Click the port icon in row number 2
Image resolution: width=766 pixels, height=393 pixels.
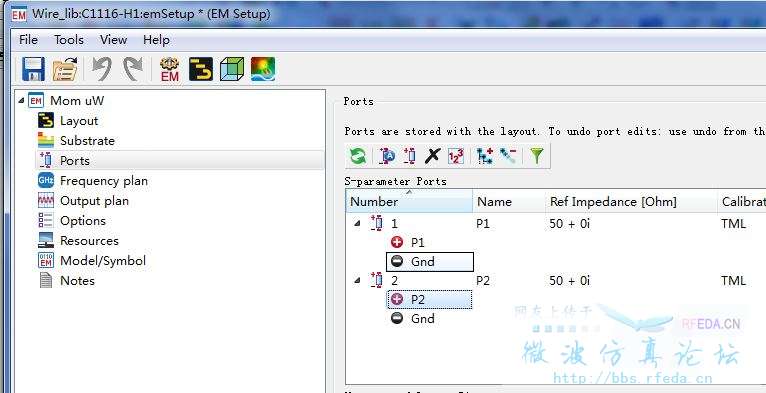click(377, 281)
